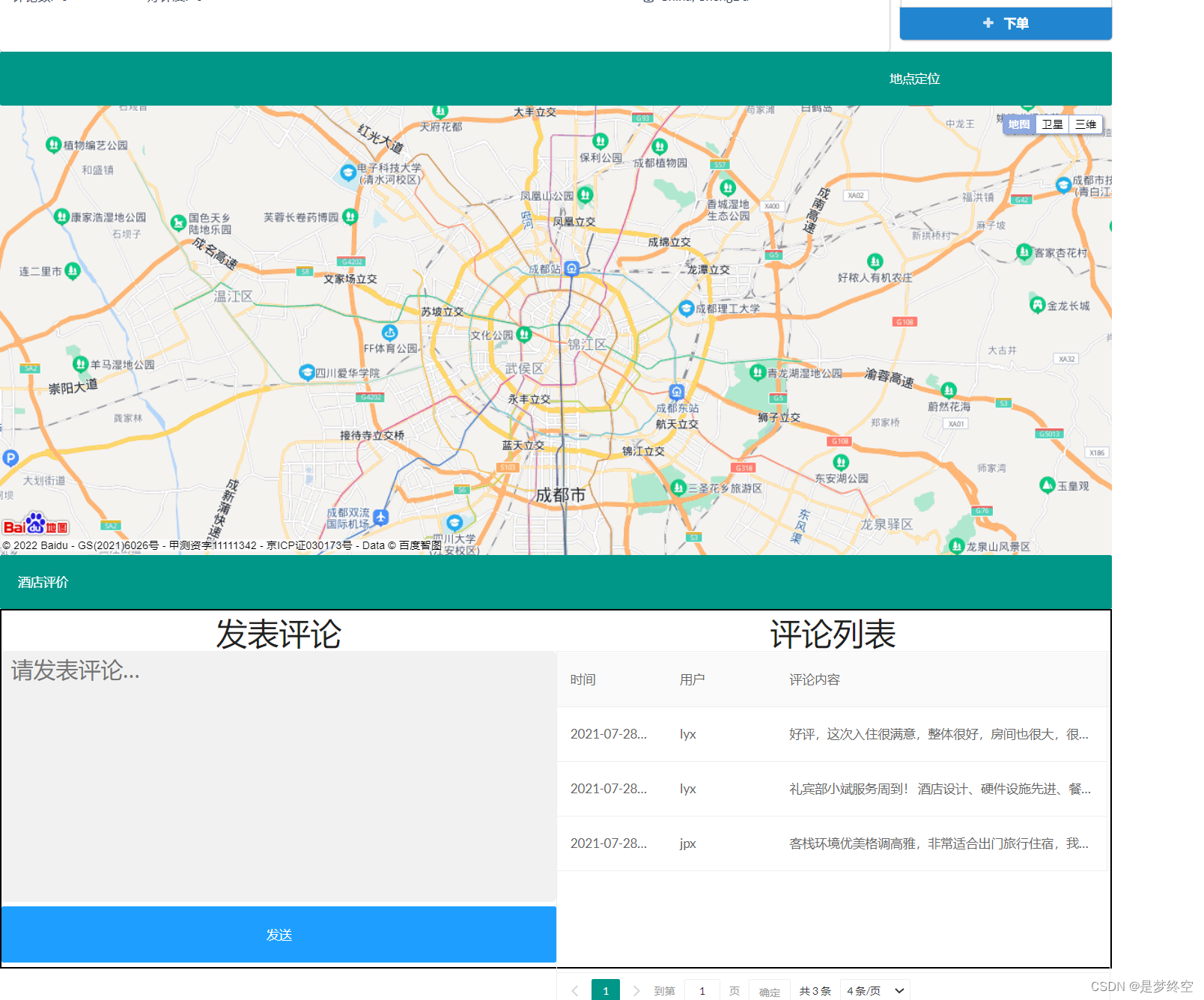1204x1000 pixels.
Task: Select the comment row starting 客栈环境优美
Action: pos(832,843)
